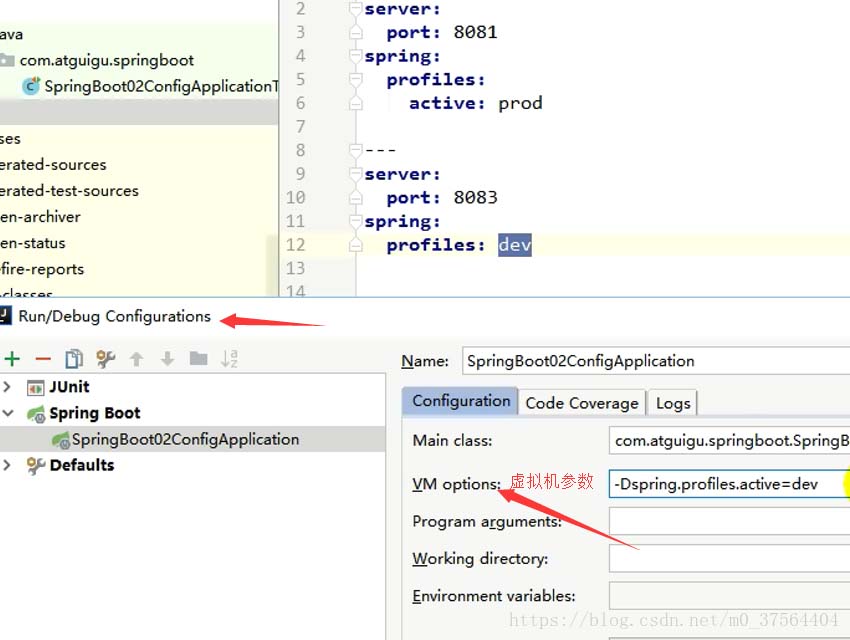Image resolution: width=850 pixels, height=640 pixels.
Task: Click the Main class field
Action: [x=729, y=441]
